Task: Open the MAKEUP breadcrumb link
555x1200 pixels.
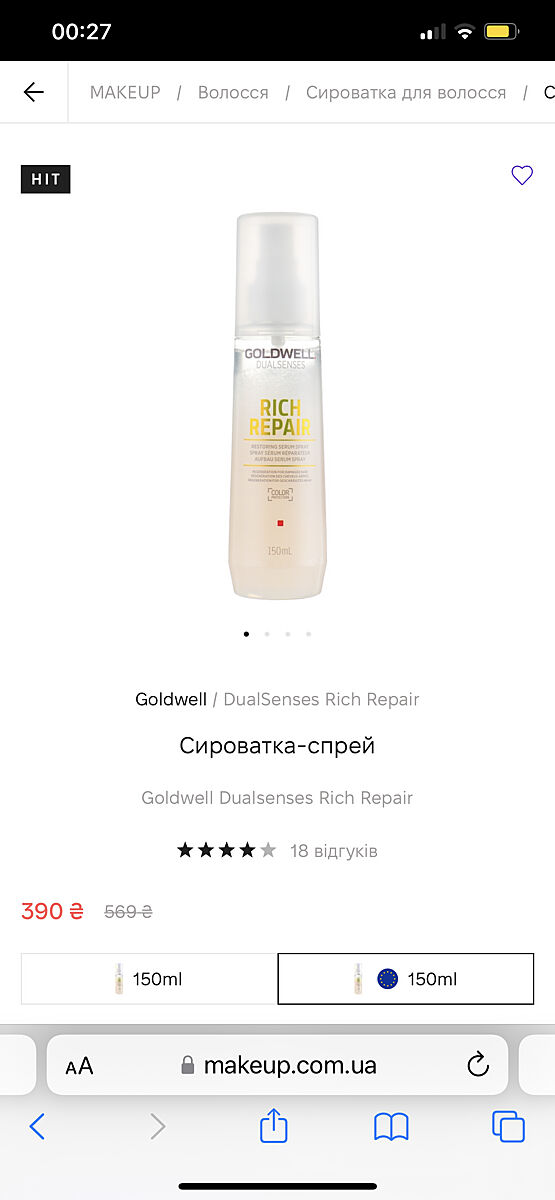Action: click(125, 92)
